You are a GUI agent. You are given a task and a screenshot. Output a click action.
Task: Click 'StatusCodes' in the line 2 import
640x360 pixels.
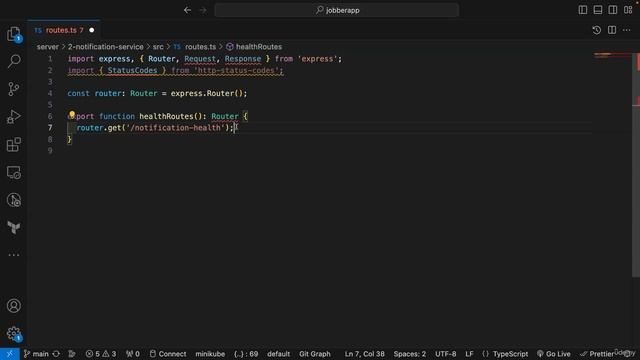[x=132, y=71]
